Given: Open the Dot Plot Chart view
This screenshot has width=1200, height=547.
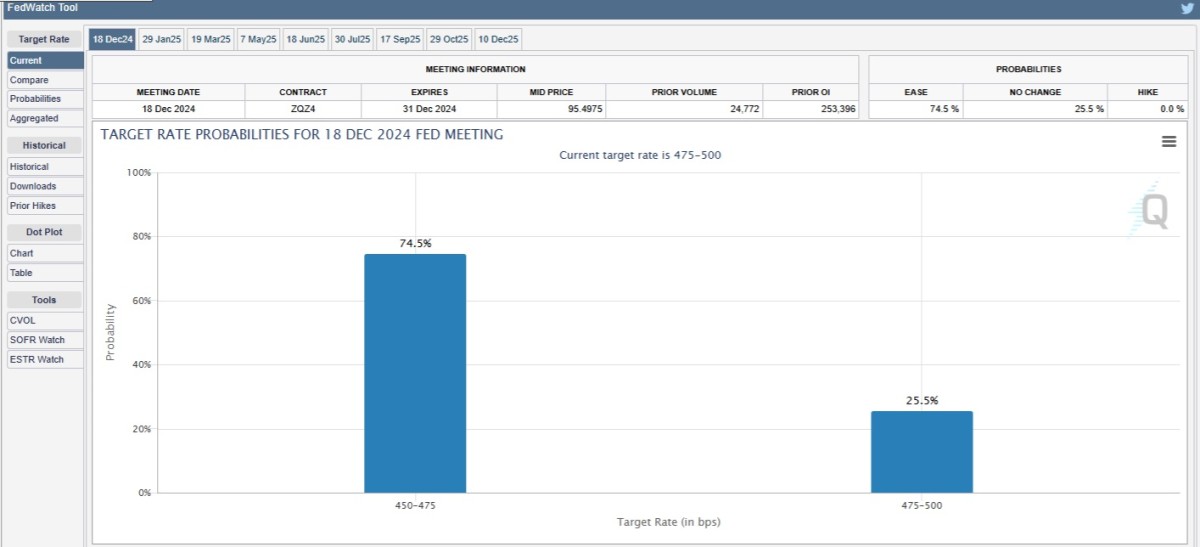Looking at the screenshot, I should tap(45, 253).
